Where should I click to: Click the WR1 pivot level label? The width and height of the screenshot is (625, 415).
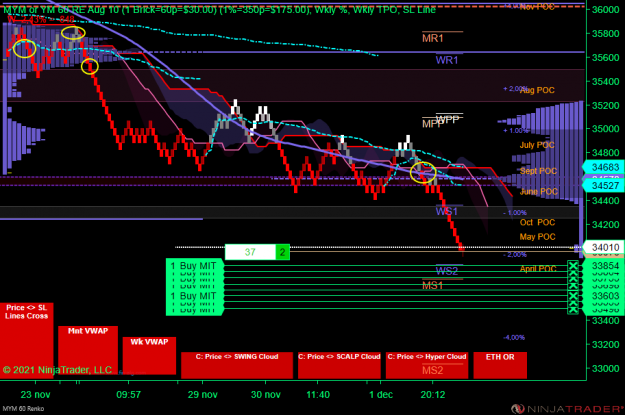pyautogui.click(x=446, y=60)
